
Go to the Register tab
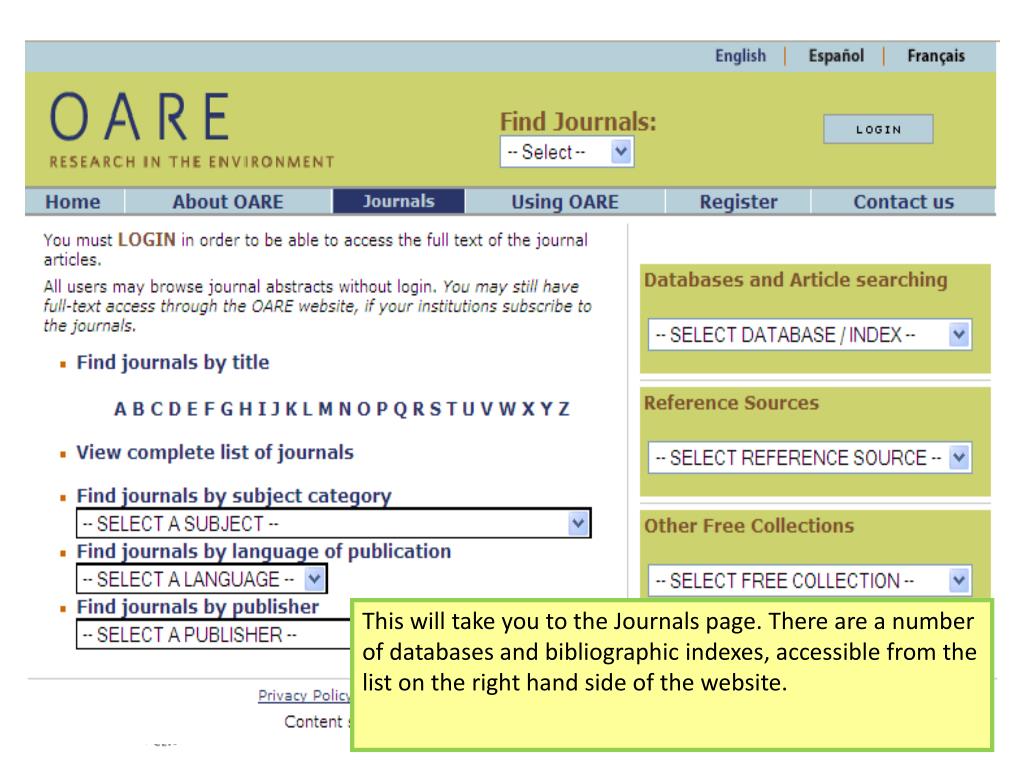tap(739, 202)
